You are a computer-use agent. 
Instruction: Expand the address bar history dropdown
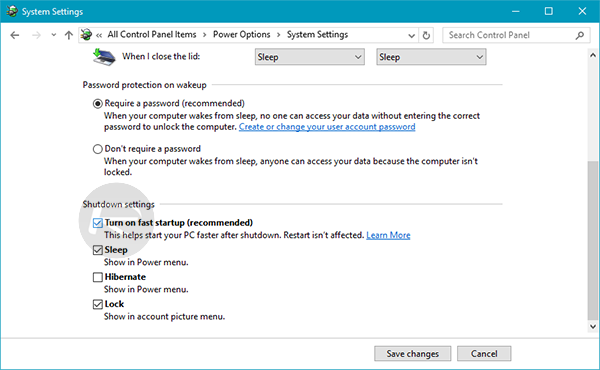pyautogui.click(x=411, y=36)
